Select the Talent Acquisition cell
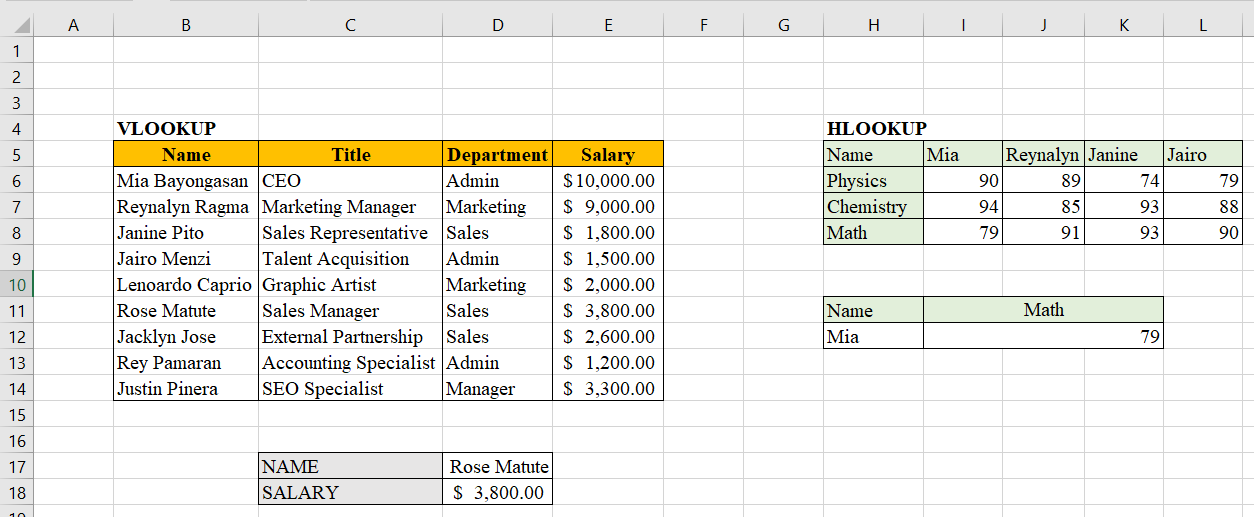This screenshot has width=1254, height=517. click(350, 259)
